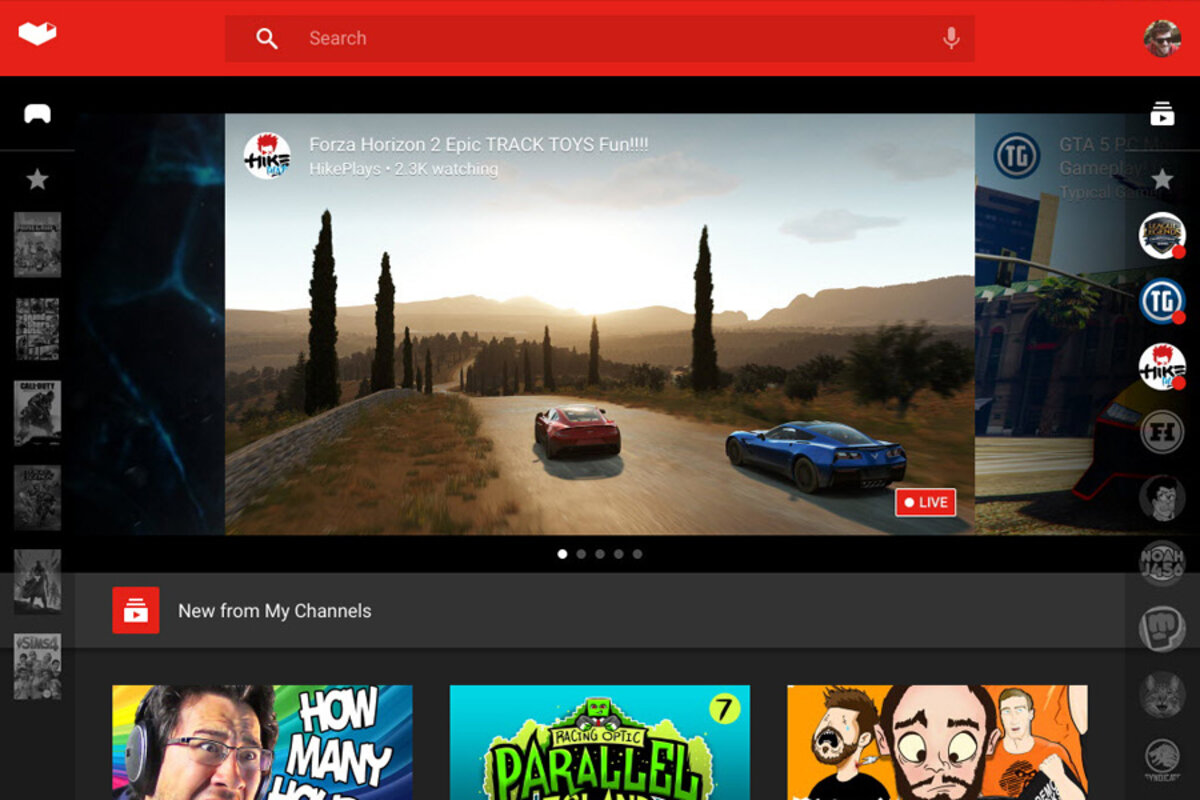The image size is (1200, 800).
Task: Open the NOAH J456 channel icon
Action: [1162, 563]
